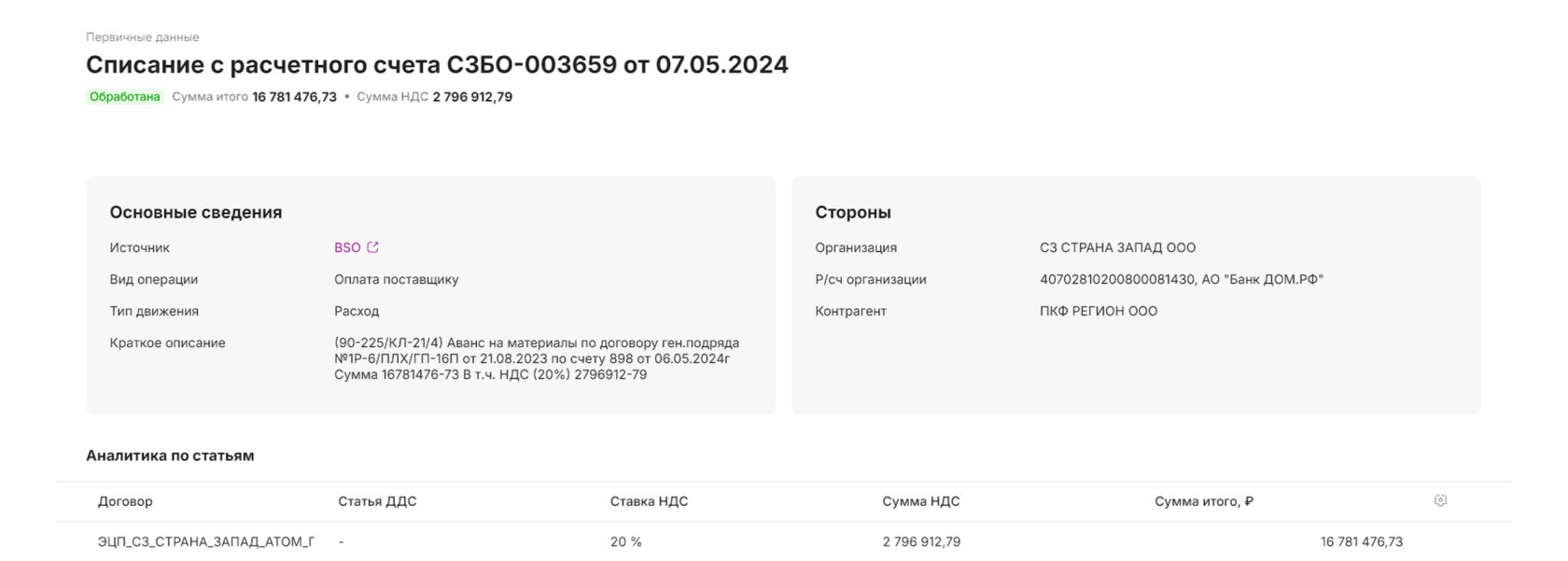
Task: Click the Аналитика по статьям section heading
Action: tap(170, 456)
